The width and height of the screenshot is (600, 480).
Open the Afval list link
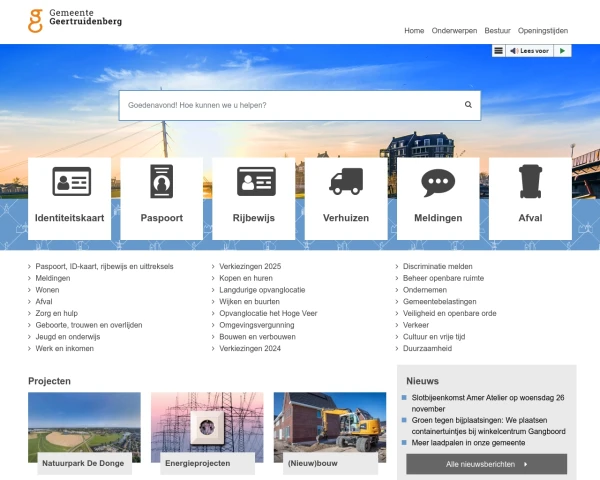[x=44, y=302]
